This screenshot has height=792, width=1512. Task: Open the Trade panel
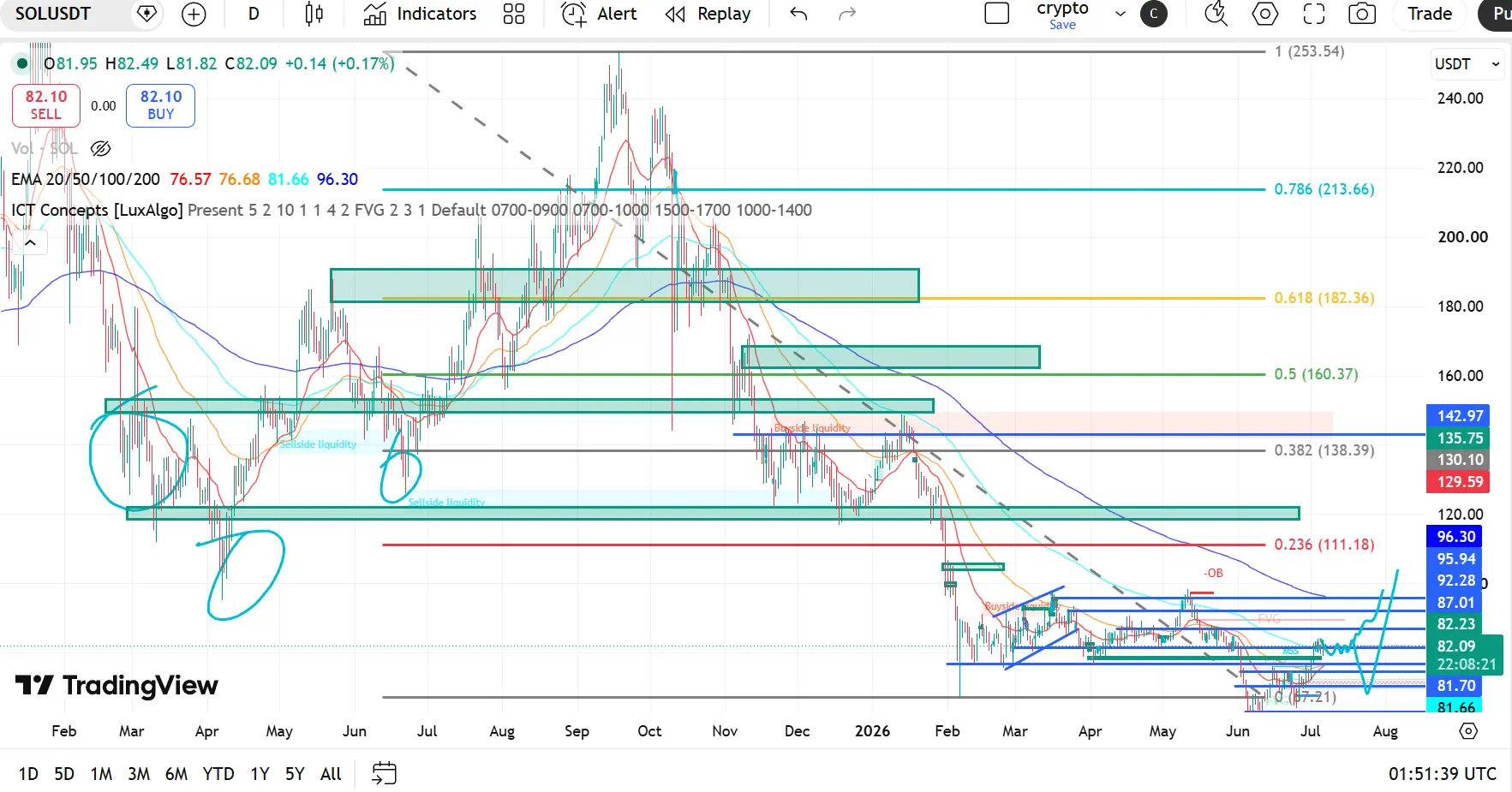pyautogui.click(x=1430, y=14)
